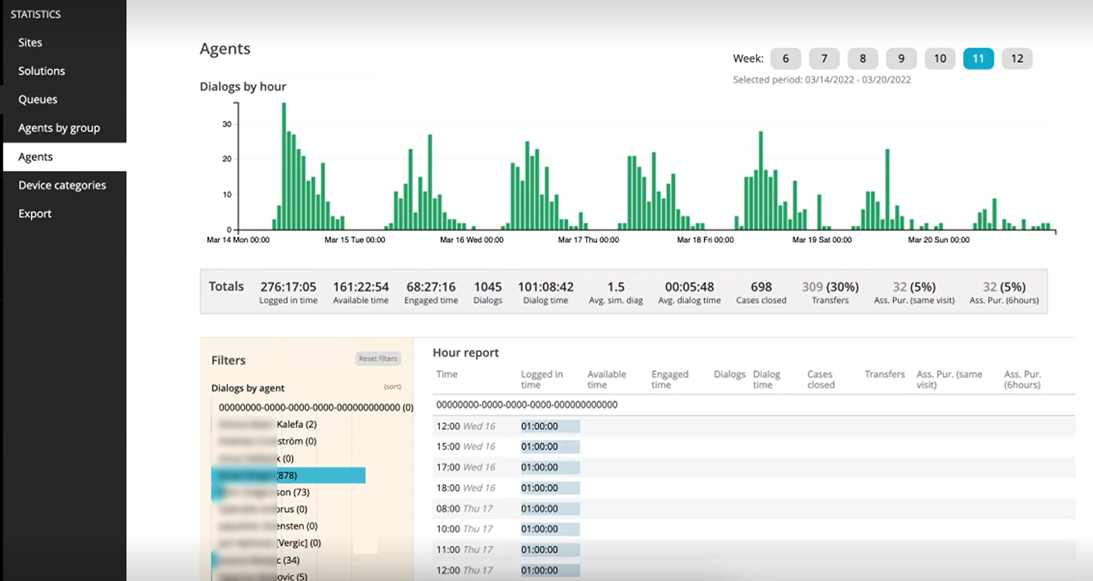1093x581 pixels.
Task: Click the Logged in time column header
Action: 541,379
